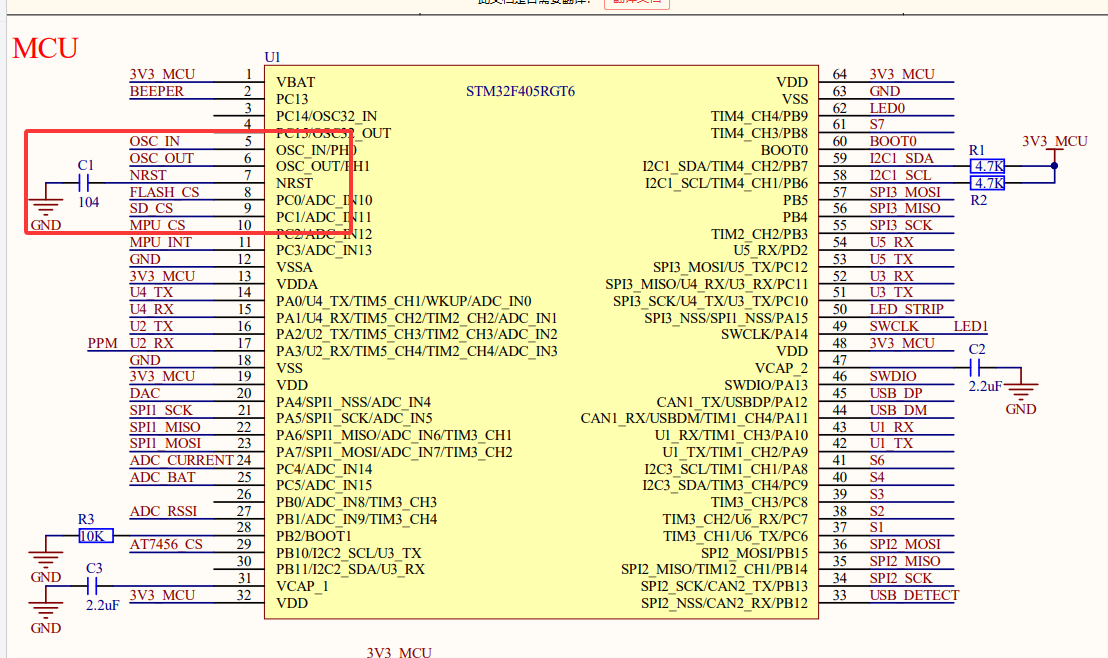Select the U3_RX net label
The width and height of the screenshot is (1108, 658).
[x=891, y=276]
